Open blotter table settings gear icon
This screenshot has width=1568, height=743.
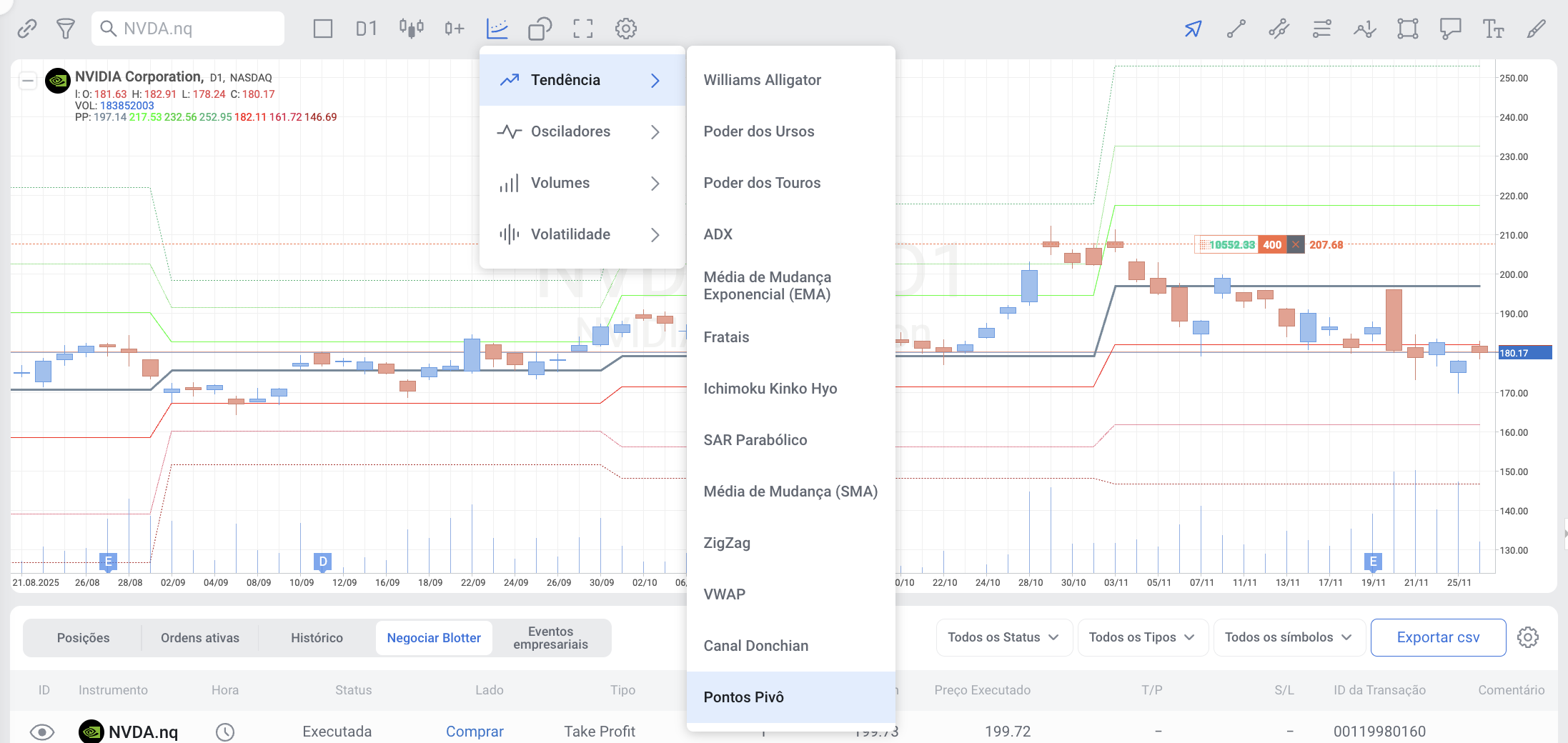pyautogui.click(x=1528, y=637)
